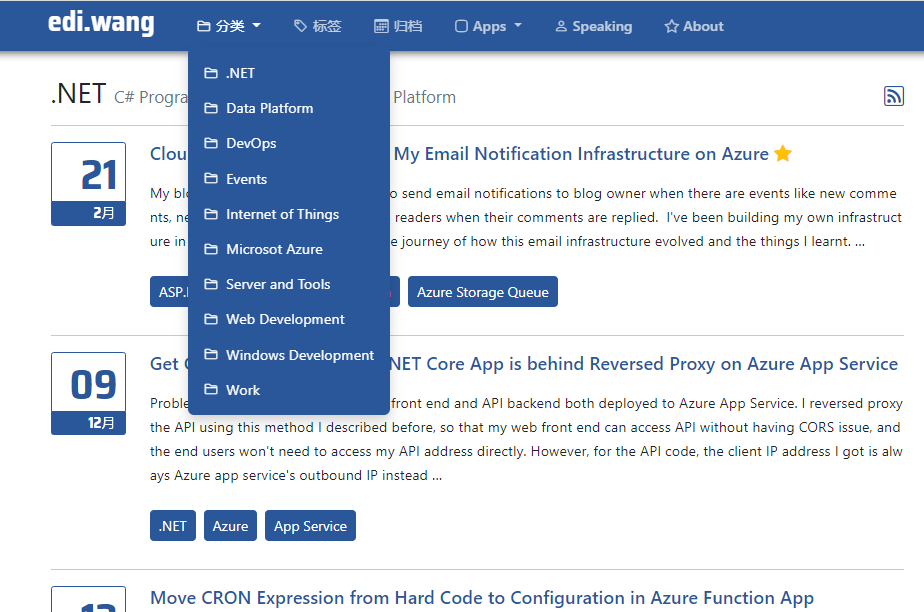
Task: Pick Windows Development category
Action: [289, 355]
